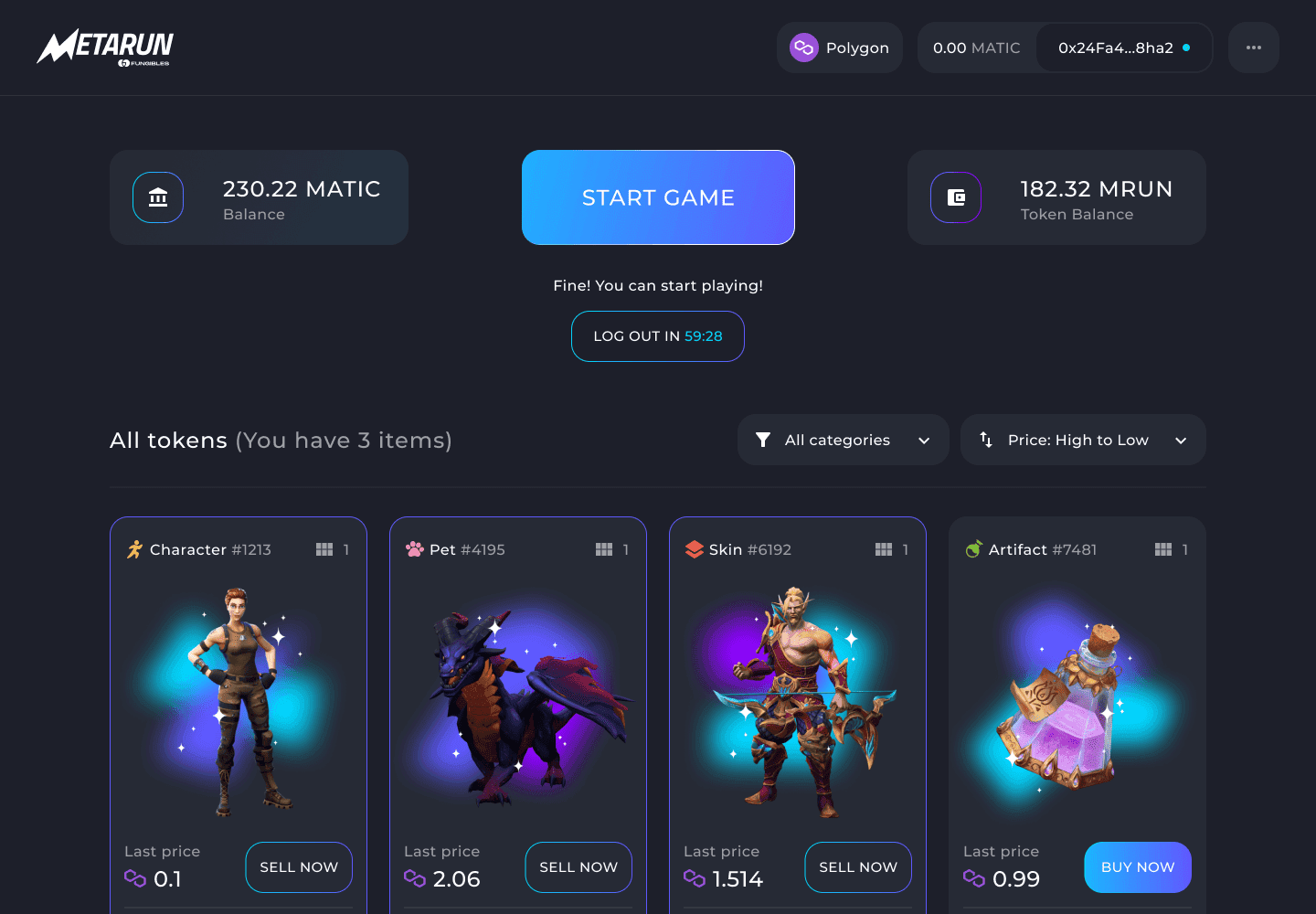Click the LOG OUT IN button

(x=658, y=336)
